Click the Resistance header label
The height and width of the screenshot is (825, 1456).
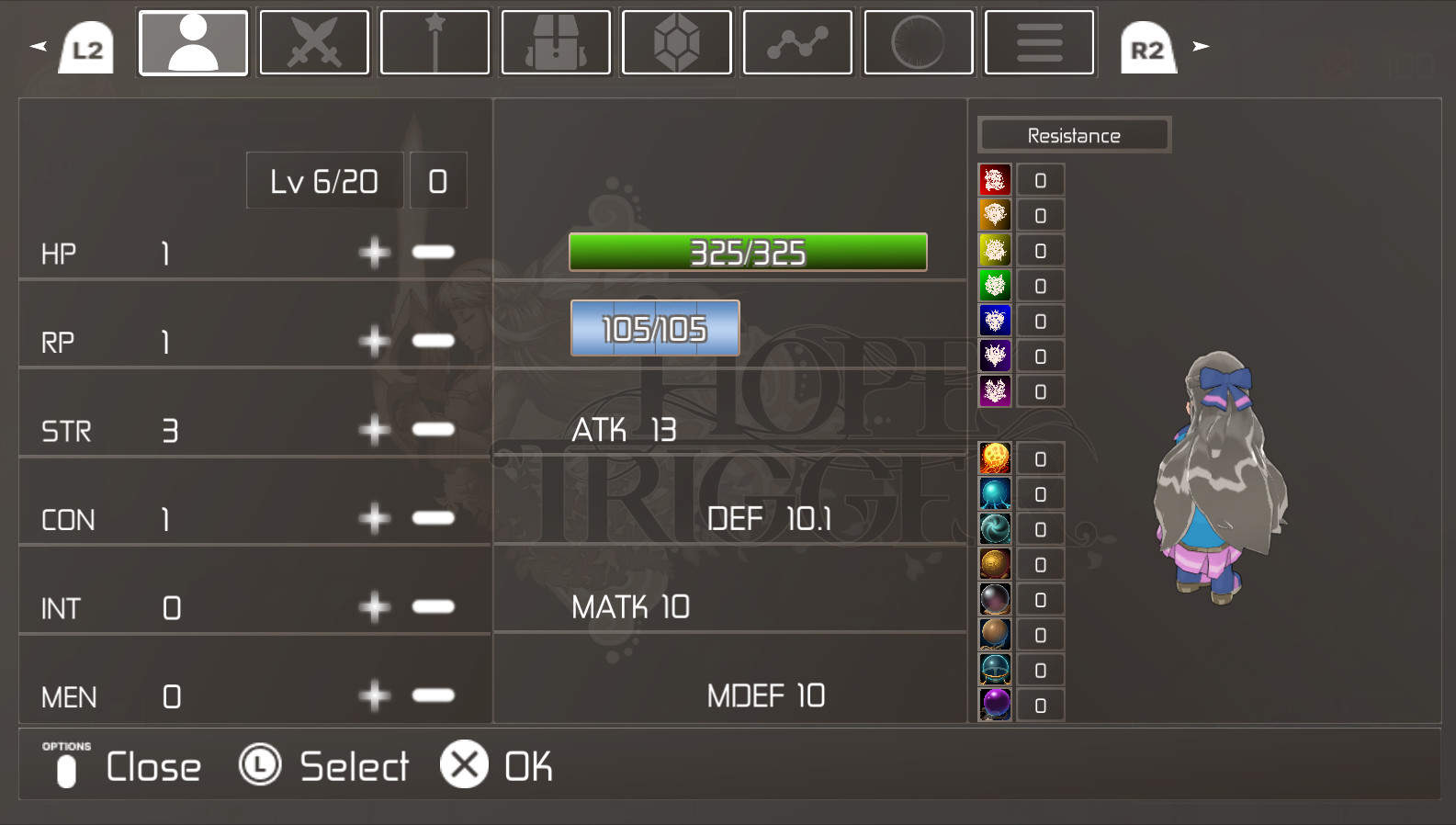pos(1074,135)
